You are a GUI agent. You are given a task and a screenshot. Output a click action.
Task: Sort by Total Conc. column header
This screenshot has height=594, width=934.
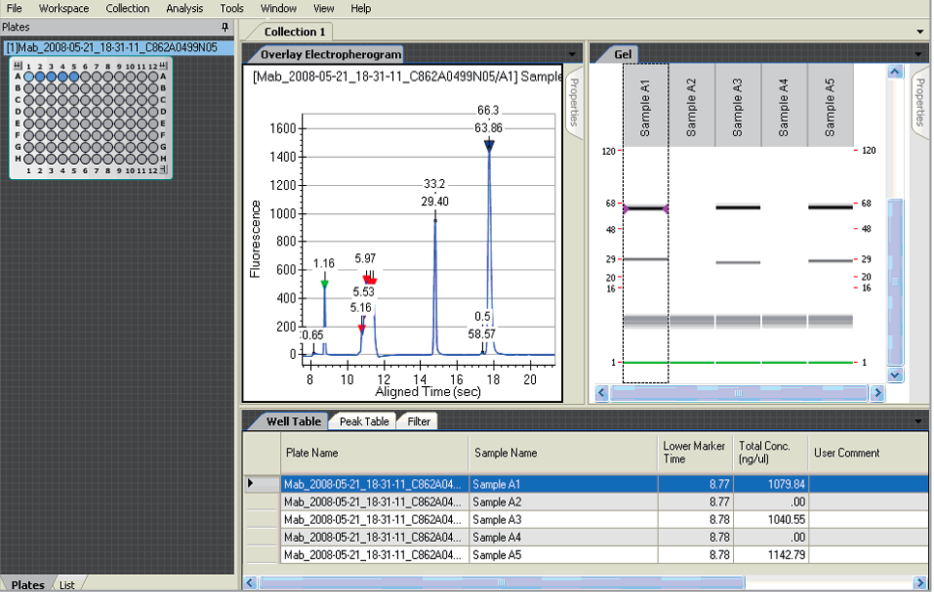pos(770,453)
